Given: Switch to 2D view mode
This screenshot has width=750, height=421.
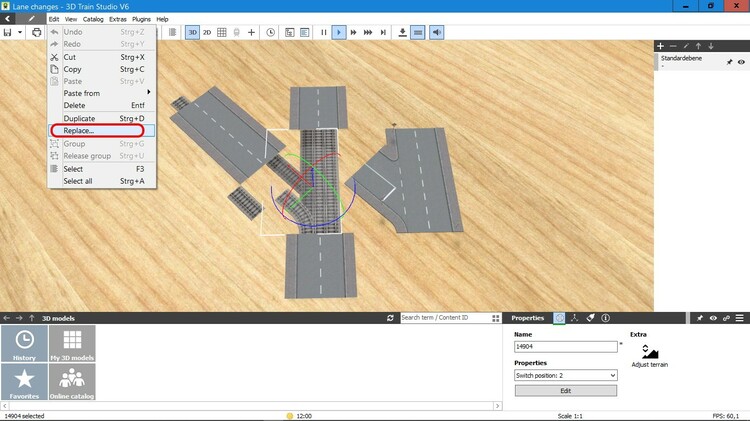Looking at the screenshot, I should [207, 32].
